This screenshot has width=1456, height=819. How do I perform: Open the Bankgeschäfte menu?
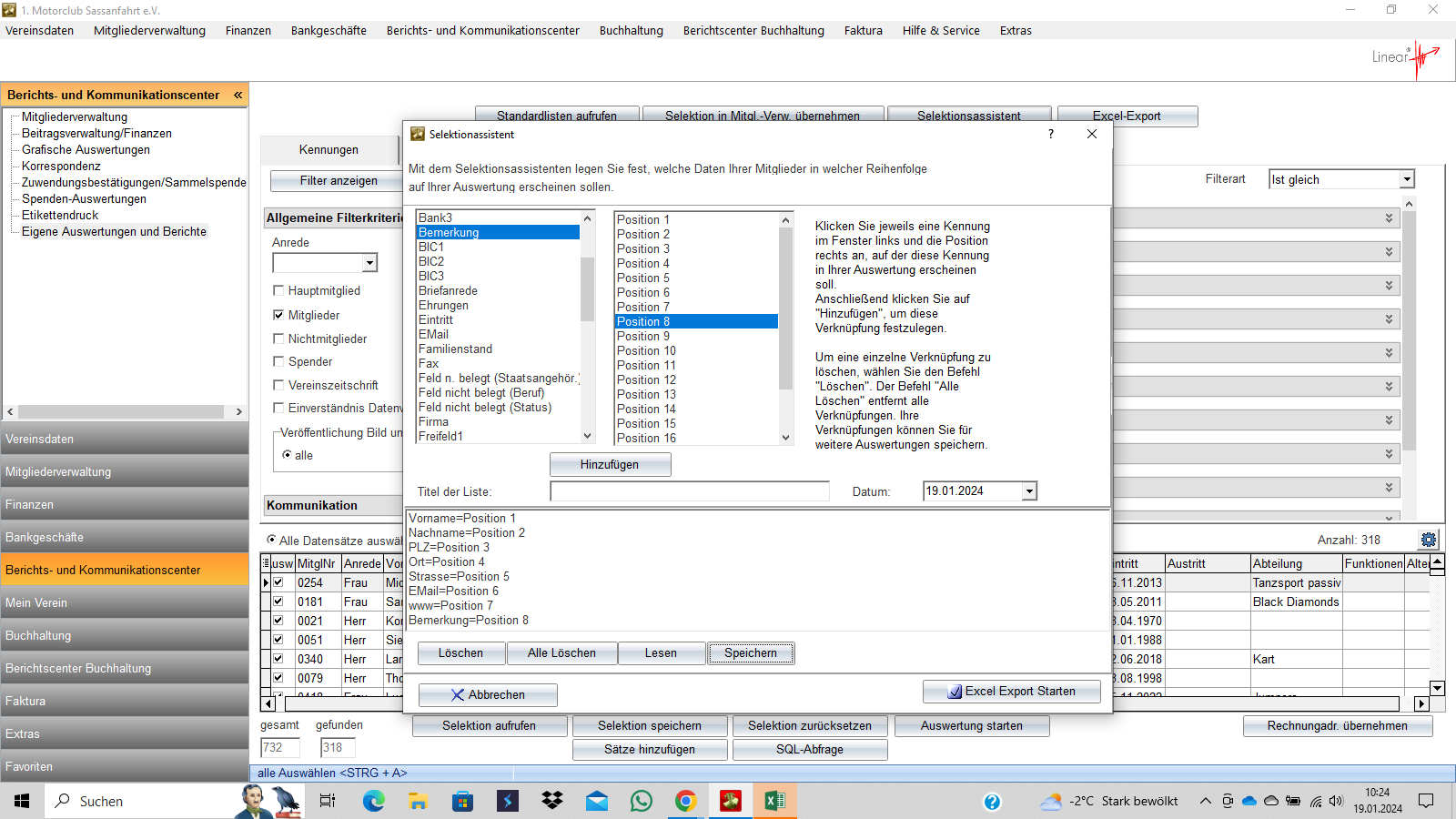click(x=329, y=30)
